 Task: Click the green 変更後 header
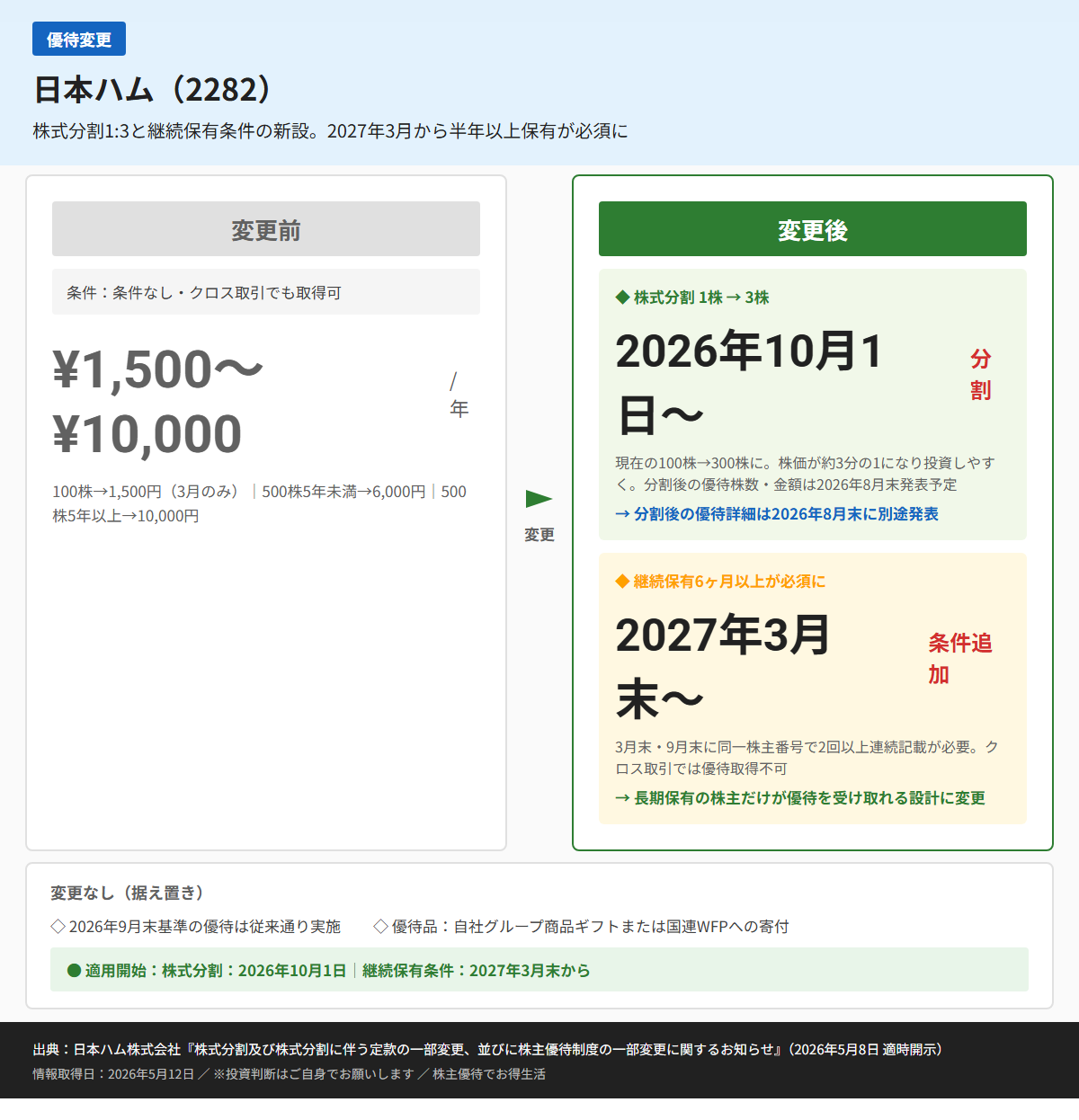tap(813, 229)
